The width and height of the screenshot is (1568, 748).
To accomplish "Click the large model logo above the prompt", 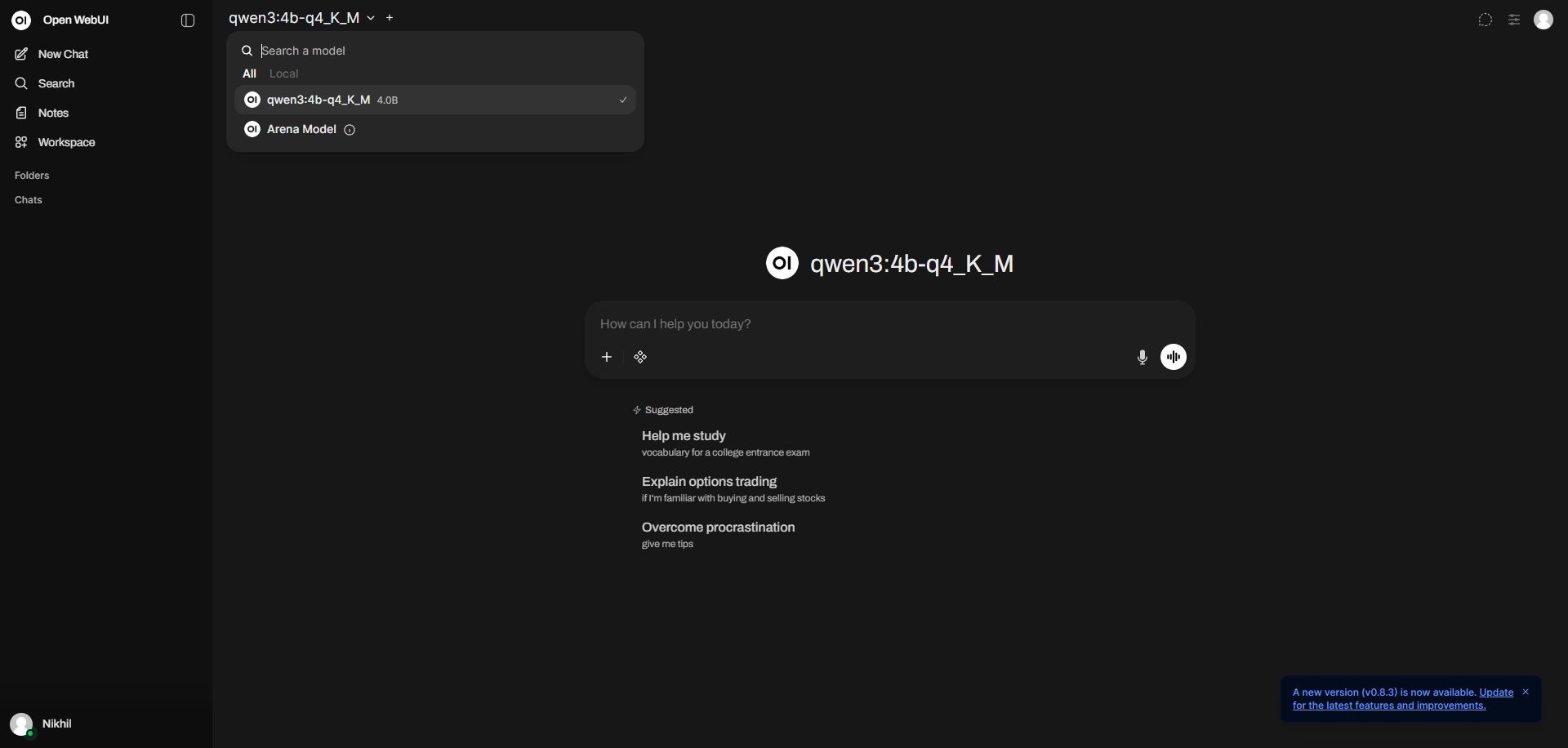I will coord(782,263).
